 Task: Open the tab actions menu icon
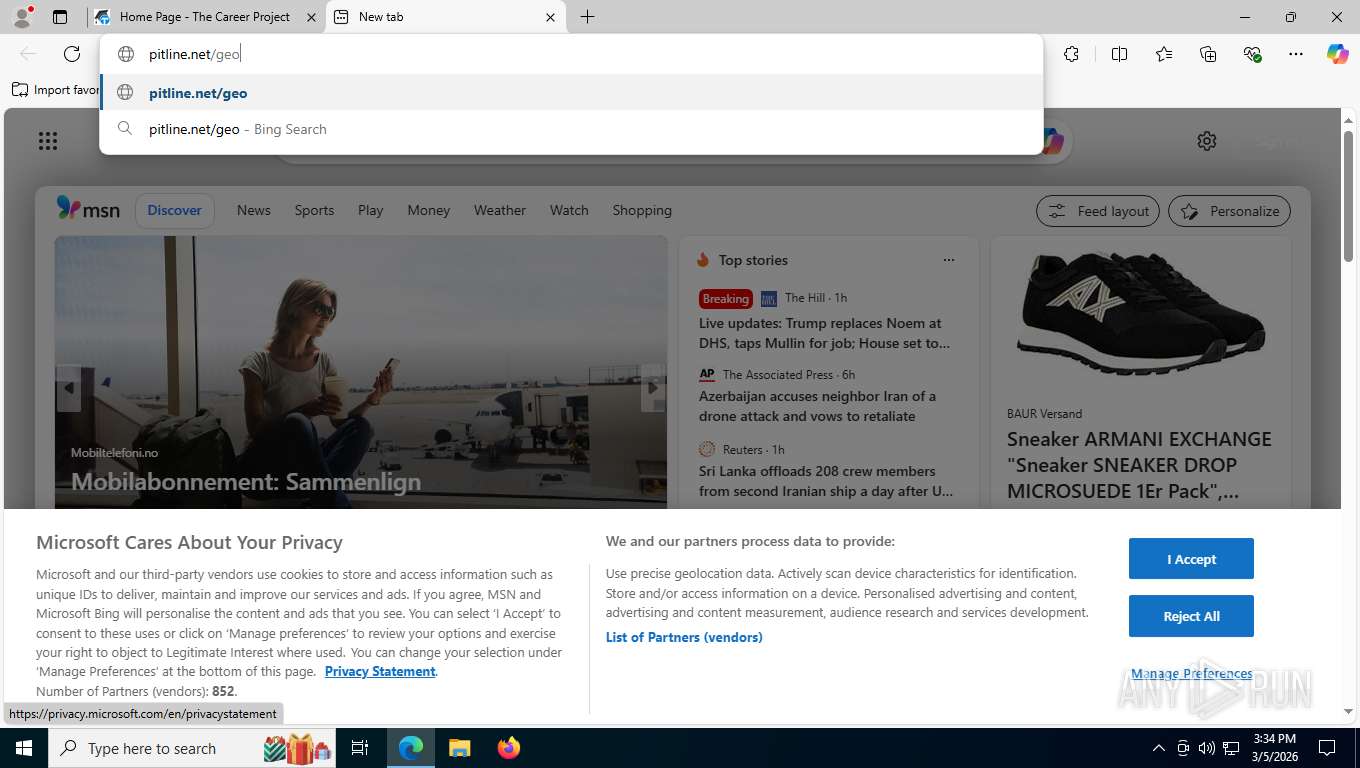pos(60,17)
